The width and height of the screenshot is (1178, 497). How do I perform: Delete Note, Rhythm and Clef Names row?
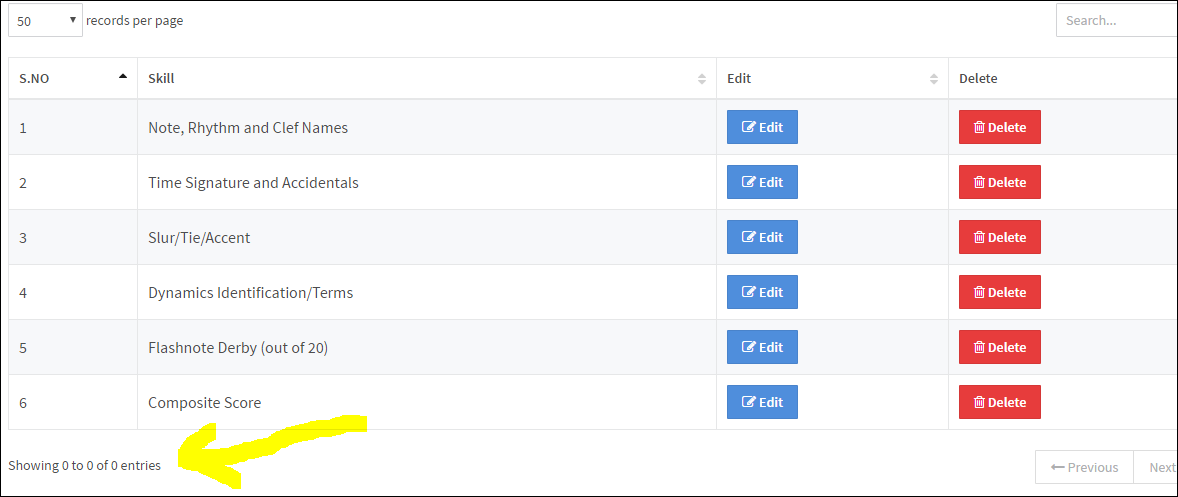pos(999,127)
